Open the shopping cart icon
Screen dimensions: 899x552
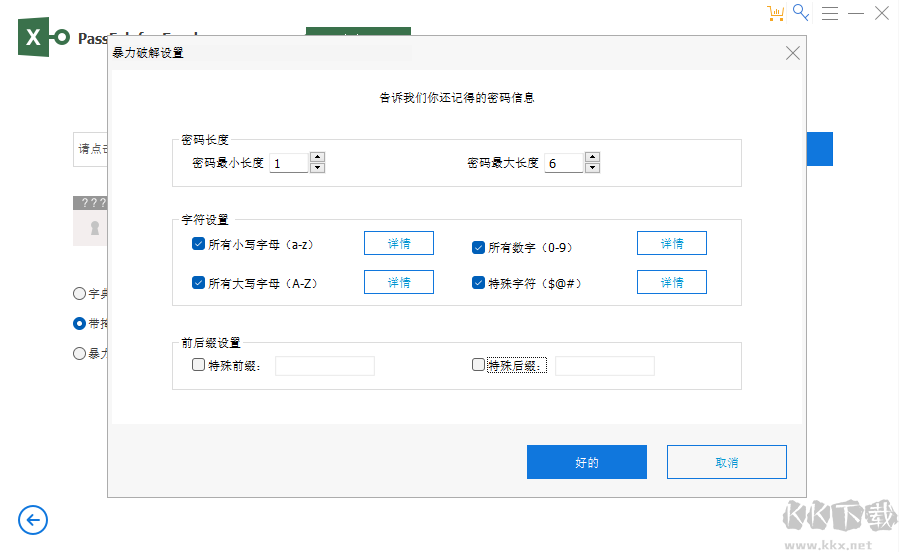click(775, 13)
